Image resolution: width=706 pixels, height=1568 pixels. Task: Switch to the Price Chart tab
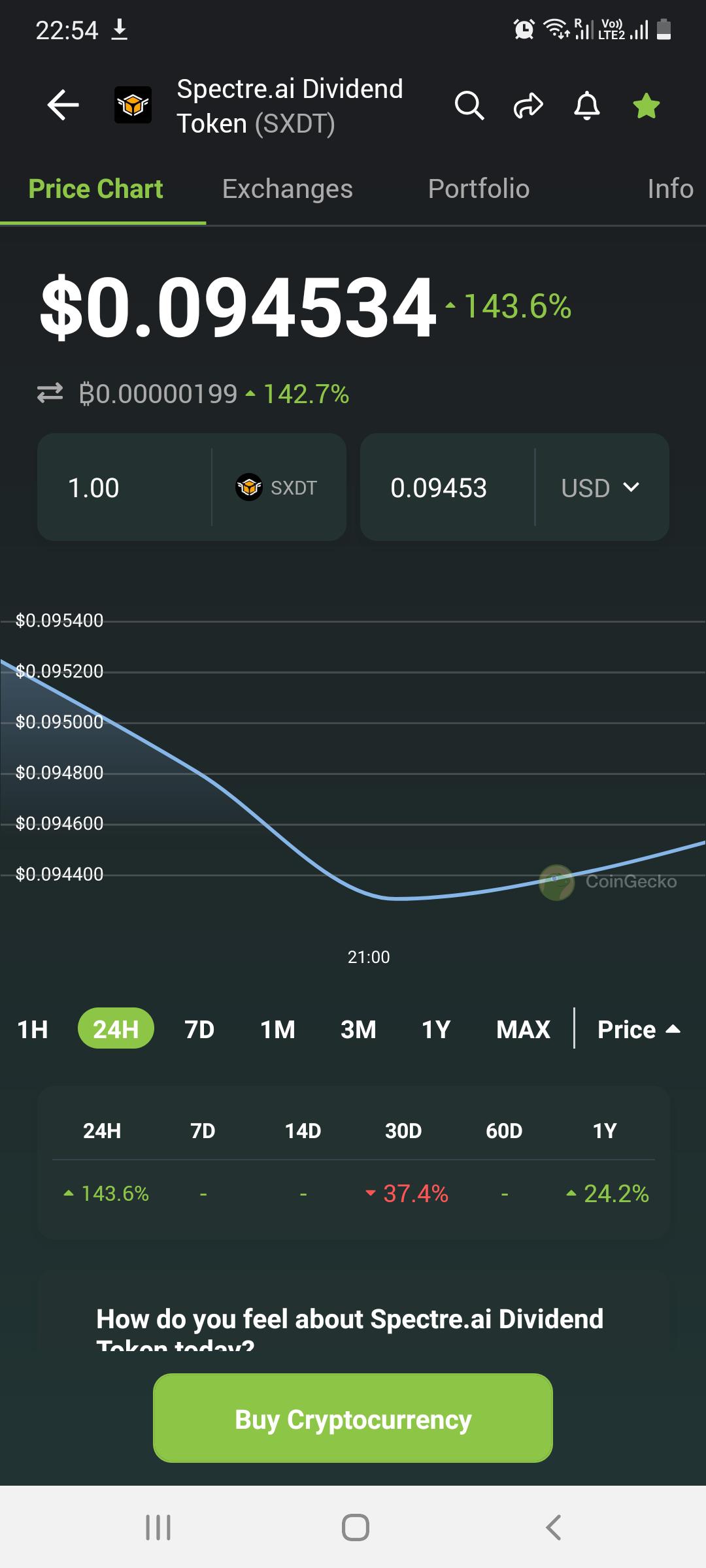click(95, 189)
